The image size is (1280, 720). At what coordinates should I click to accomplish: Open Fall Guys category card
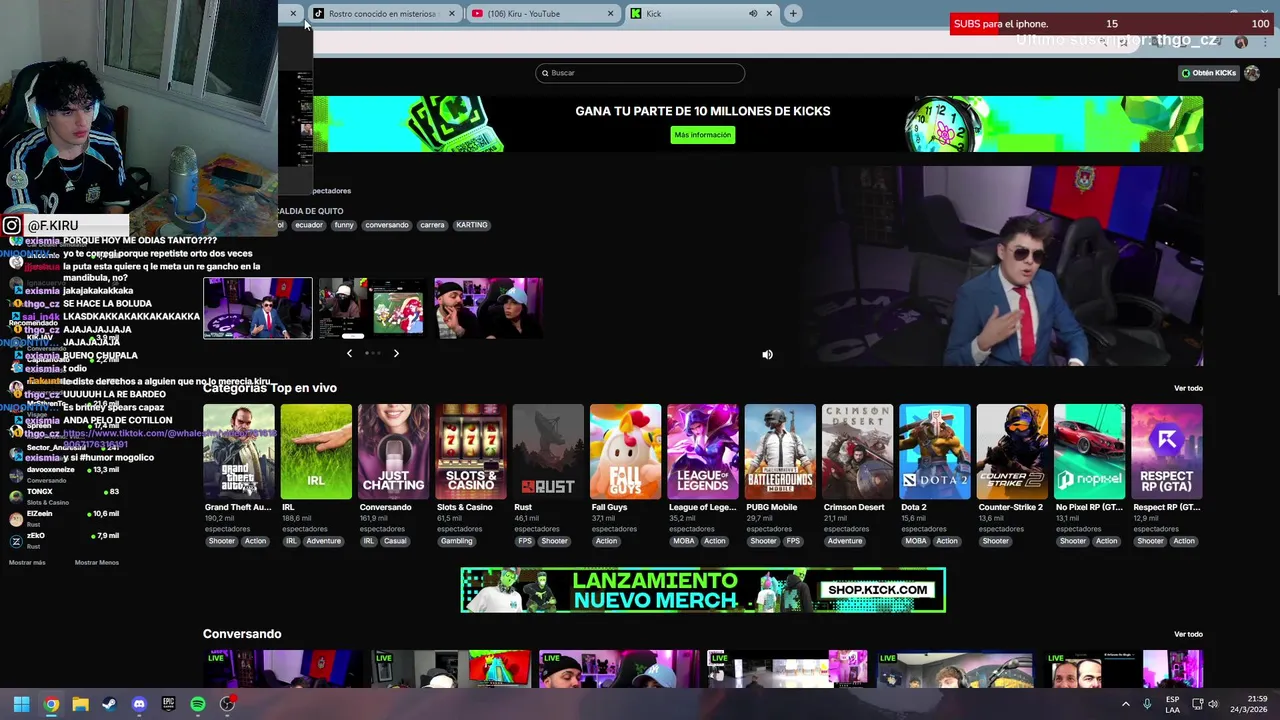[x=625, y=453]
